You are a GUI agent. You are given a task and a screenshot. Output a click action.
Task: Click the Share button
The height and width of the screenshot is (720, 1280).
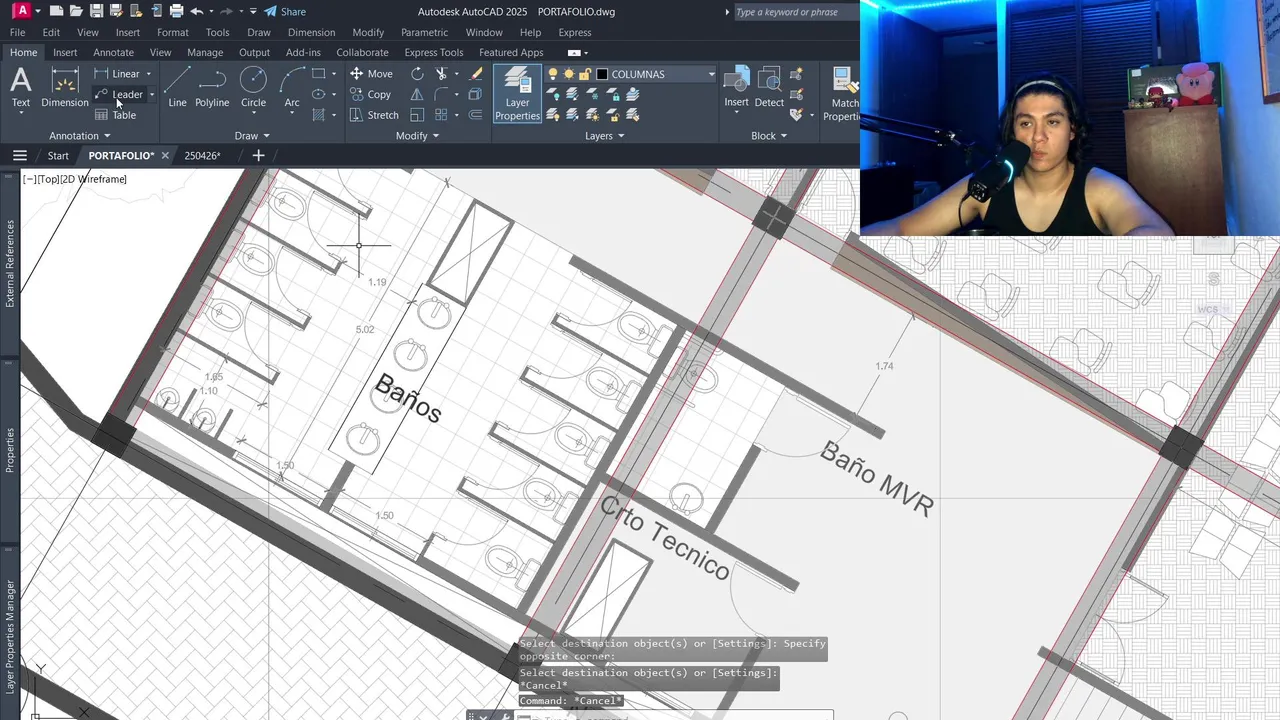[285, 12]
